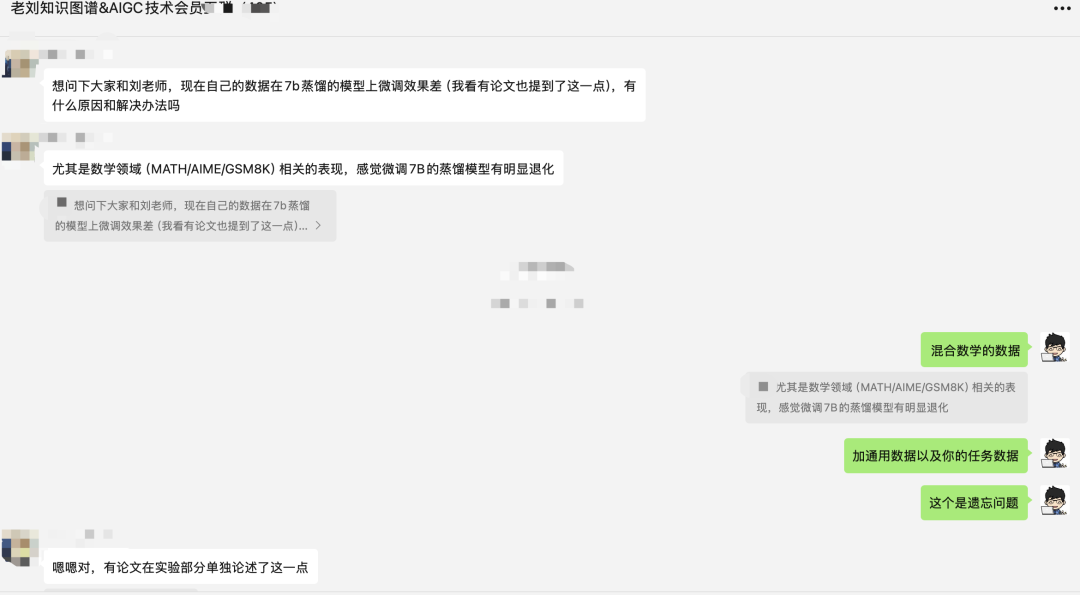This screenshot has height=595, width=1080.
Task: Click the sender avatar beside 尤其是数学领域 message
Action: 19,147
